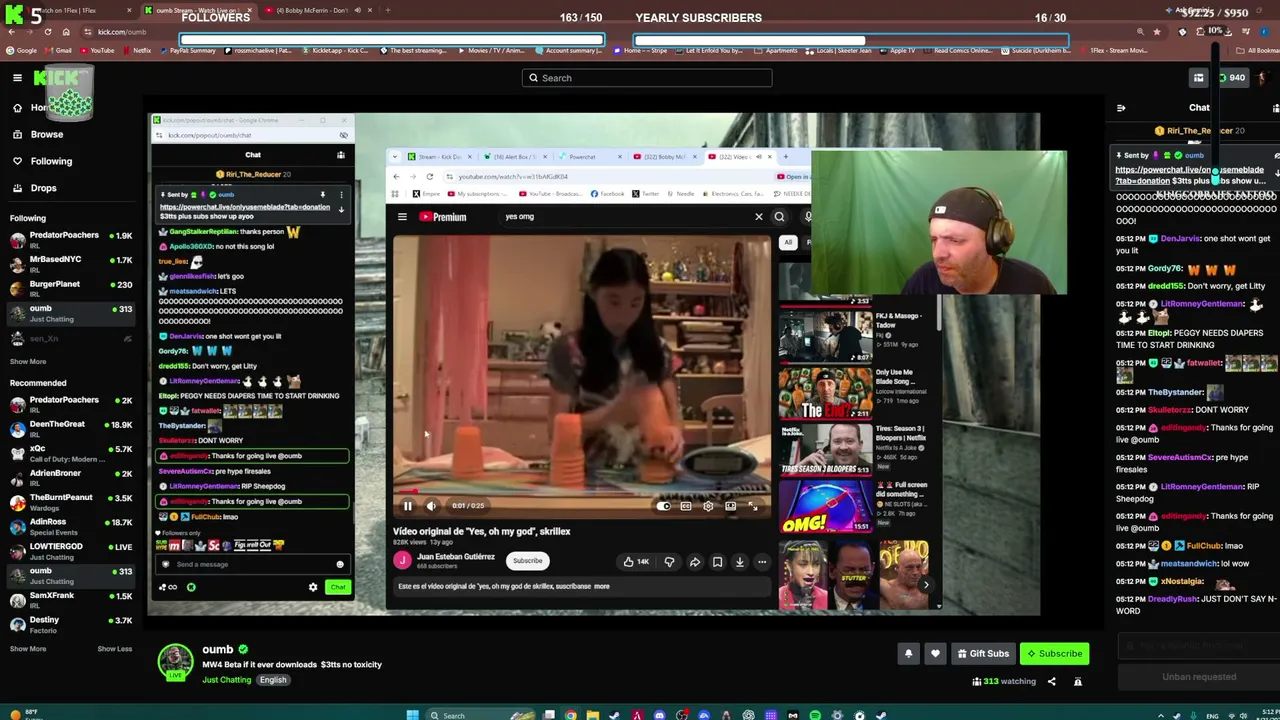Screen dimensions: 1280x720
Task: Go to Browse in Kick sidebar
Action: 46,134
